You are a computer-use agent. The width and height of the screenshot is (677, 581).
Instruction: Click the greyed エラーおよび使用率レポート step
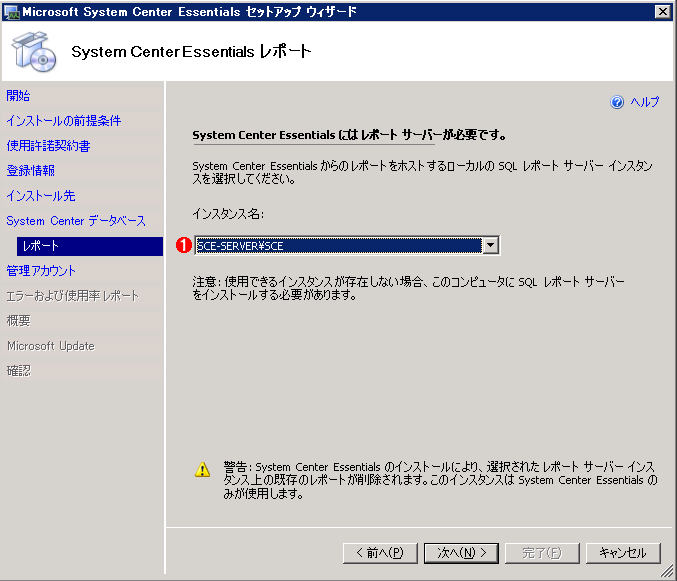(x=73, y=296)
